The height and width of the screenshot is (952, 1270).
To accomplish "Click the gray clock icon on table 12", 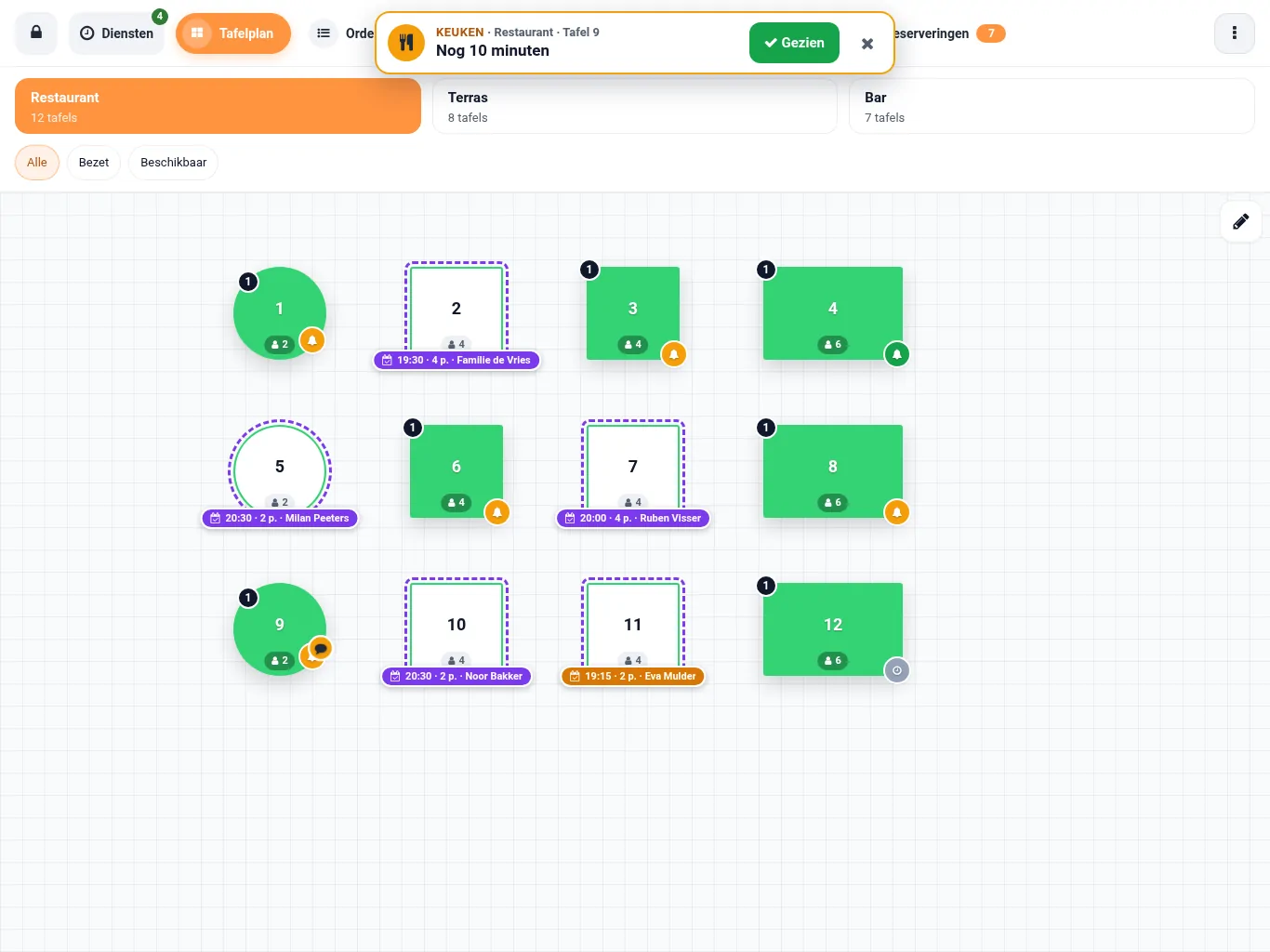I will click(897, 670).
